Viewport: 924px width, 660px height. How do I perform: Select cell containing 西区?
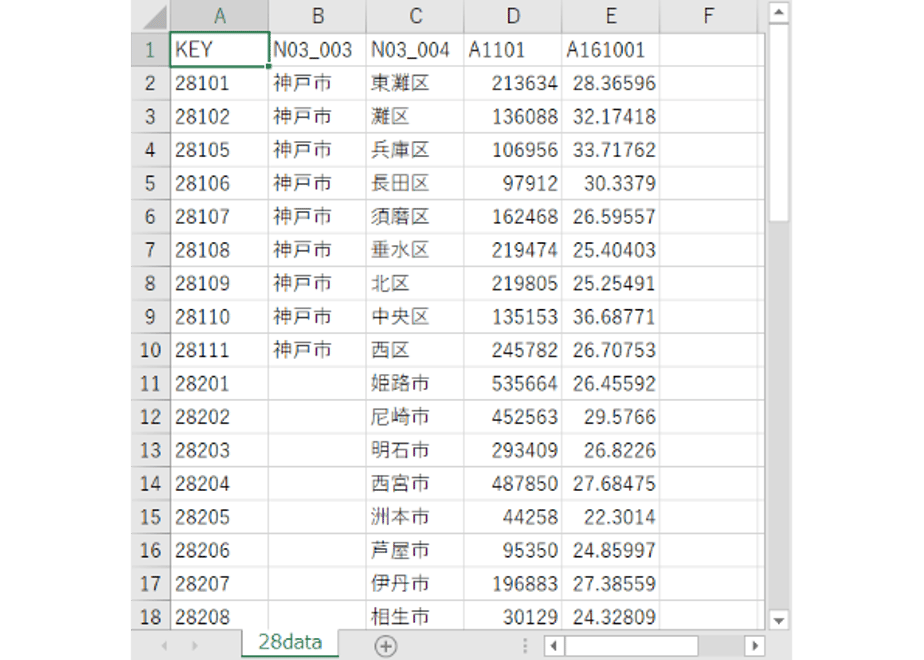coord(415,350)
